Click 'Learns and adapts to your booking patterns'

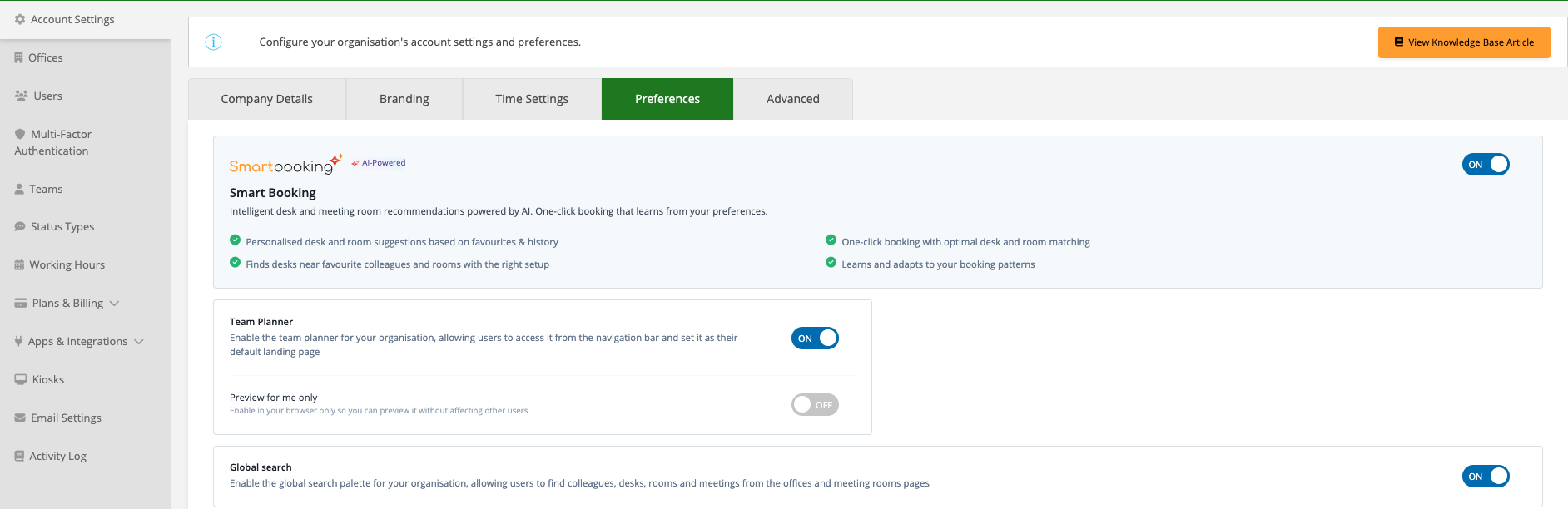click(x=938, y=264)
